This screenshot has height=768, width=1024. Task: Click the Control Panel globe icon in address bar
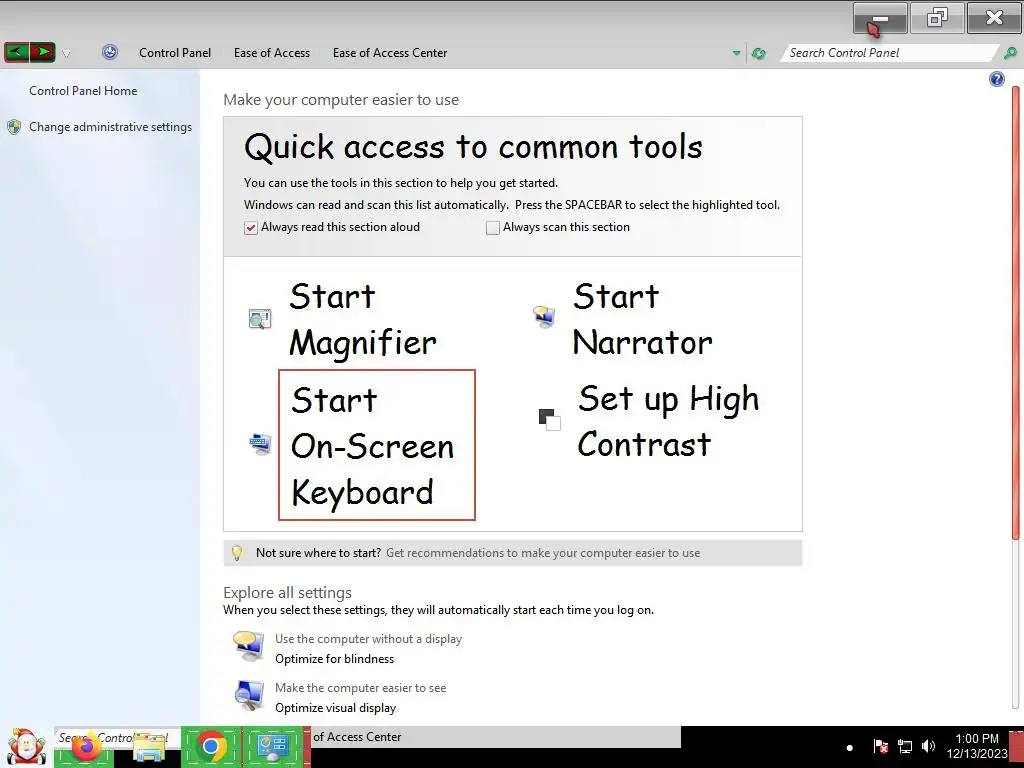[x=110, y=52]
